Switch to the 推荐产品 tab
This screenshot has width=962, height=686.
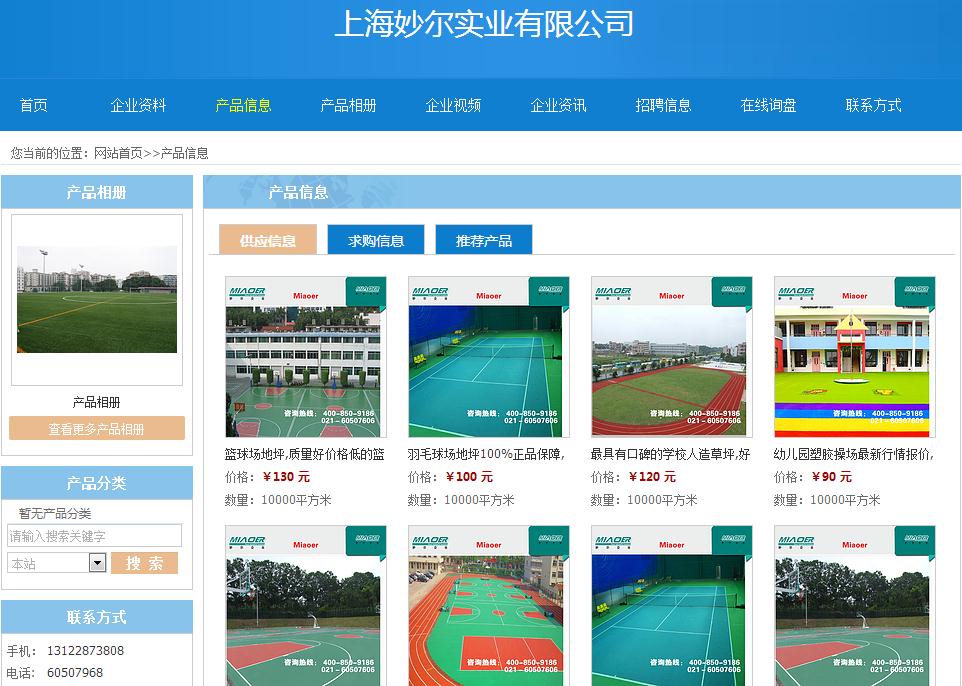click(483, 239)
